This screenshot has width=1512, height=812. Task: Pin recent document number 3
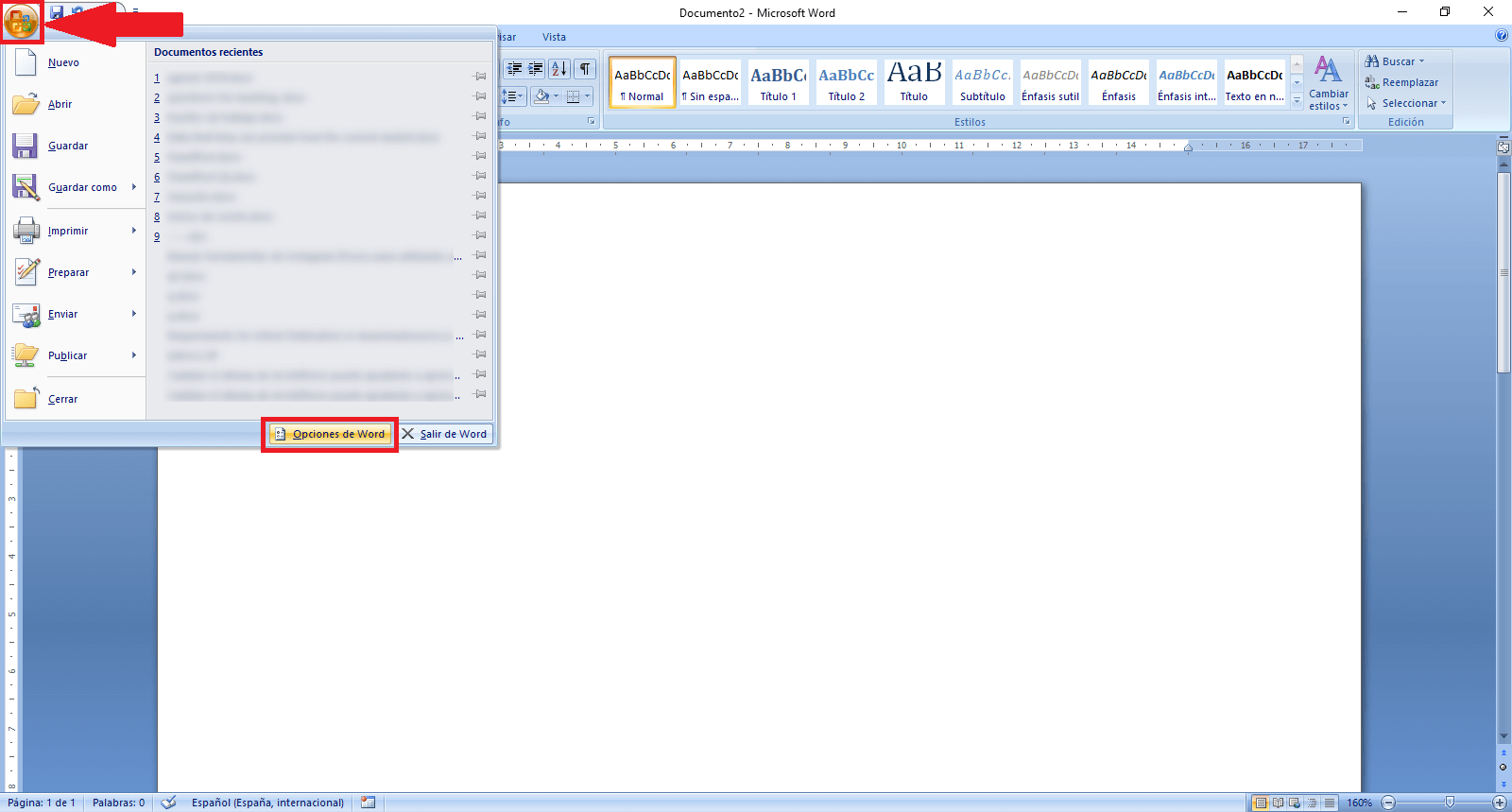click(x=480, y=116)
